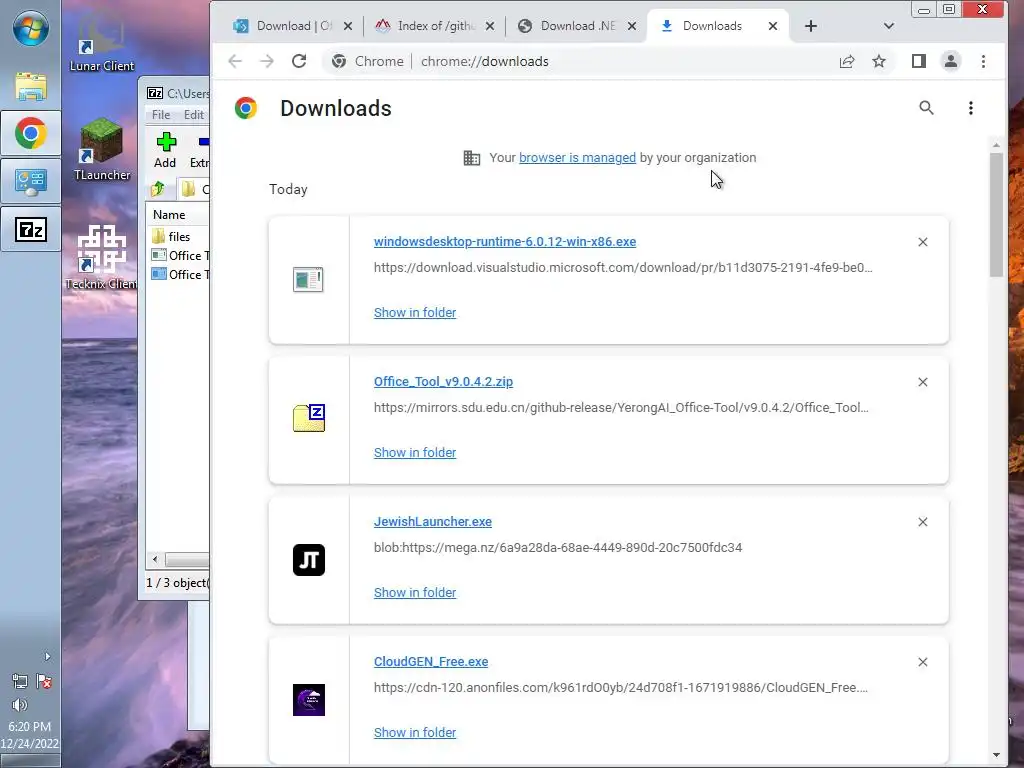
Task: Remove JewishLauncher.exe from the list
Action: tap(923, 522)
